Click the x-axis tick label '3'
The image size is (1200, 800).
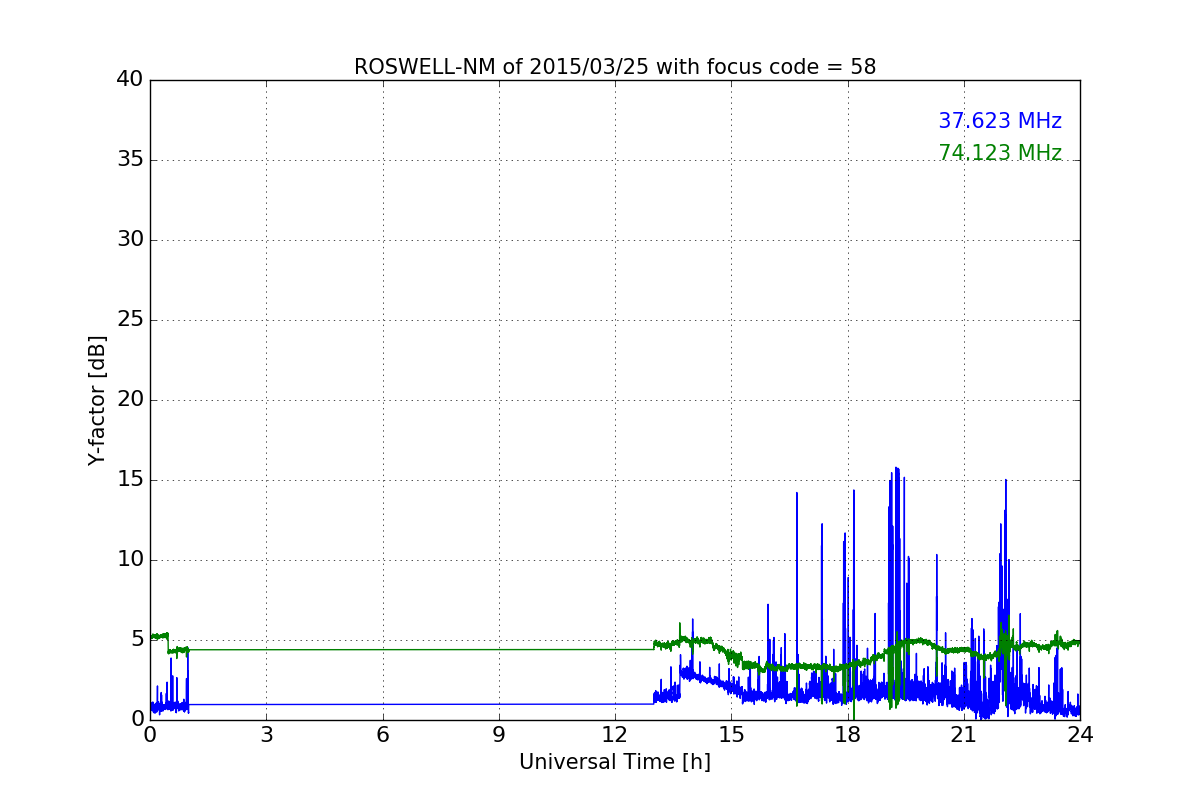click(266, 735)
